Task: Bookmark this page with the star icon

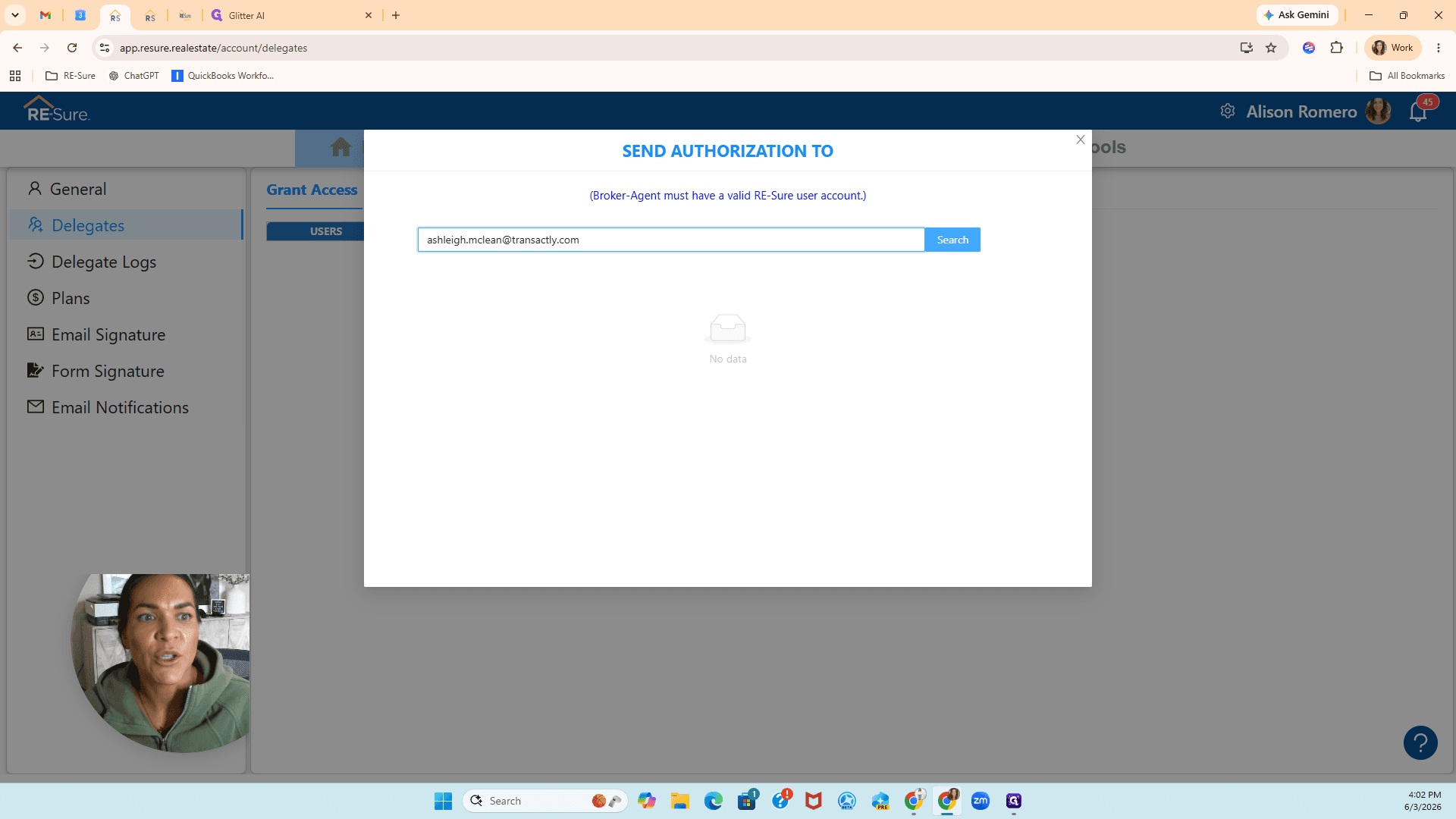Action: click(x=1271, y=48)
